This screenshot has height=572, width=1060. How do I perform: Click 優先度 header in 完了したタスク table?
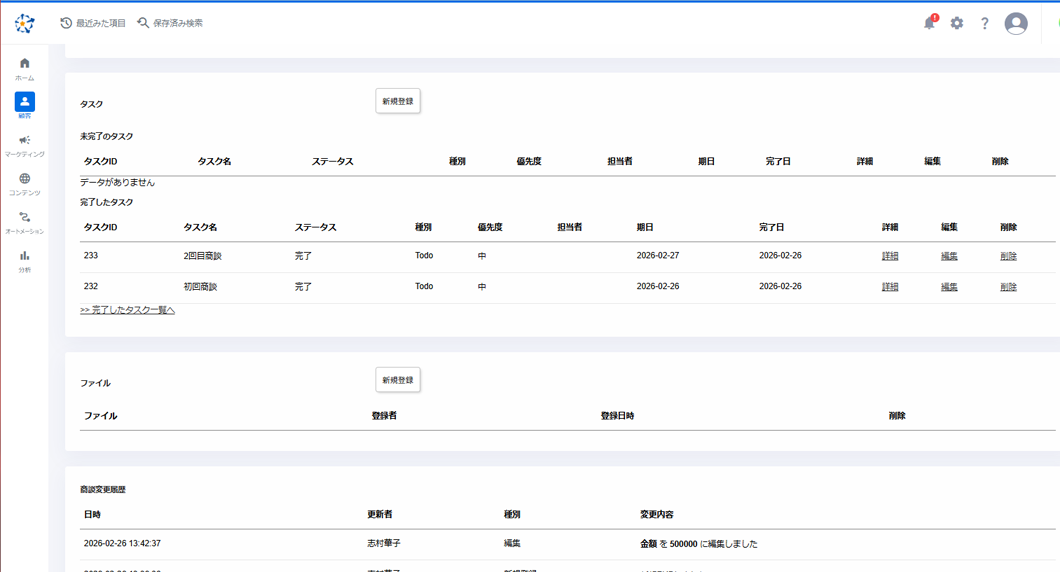489,227
